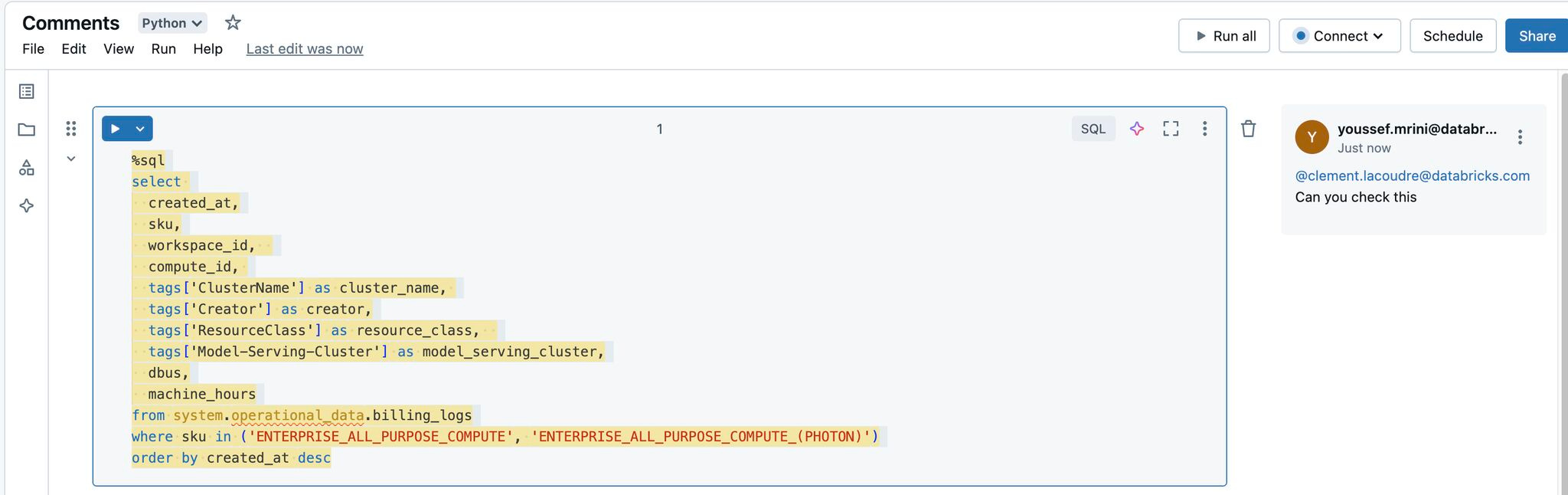Viewport: 1568px width, 495px height.
Task: Change cell language via SQL badge
Action: point(1093,129)
